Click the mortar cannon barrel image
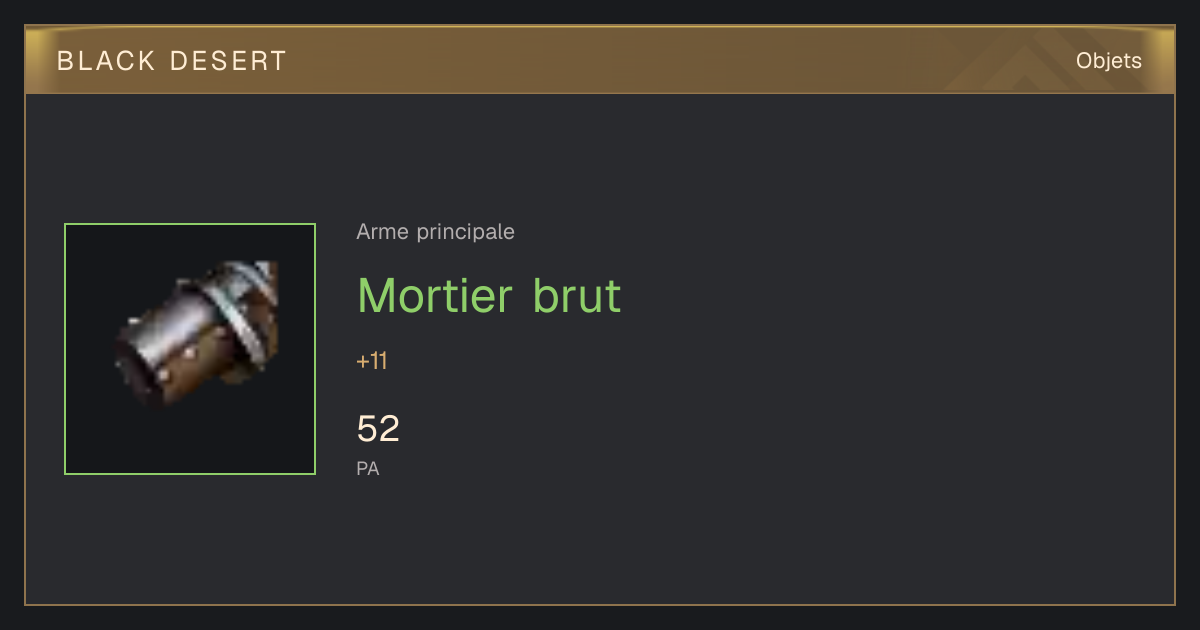Screen dimensions: 1200x630 [196, 334]
